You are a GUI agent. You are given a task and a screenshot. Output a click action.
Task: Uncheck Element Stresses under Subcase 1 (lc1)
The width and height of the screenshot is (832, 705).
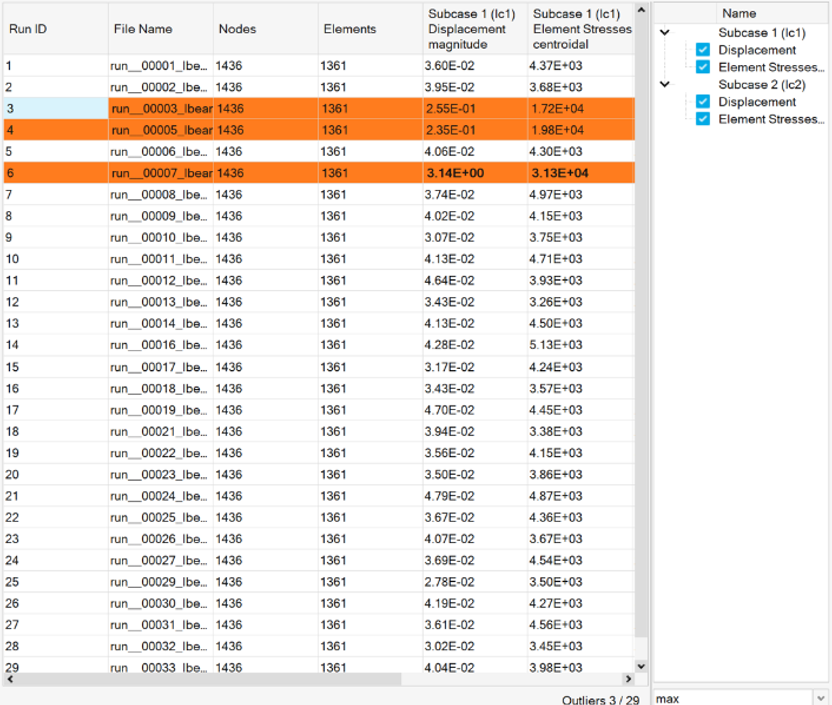(703, 67)
